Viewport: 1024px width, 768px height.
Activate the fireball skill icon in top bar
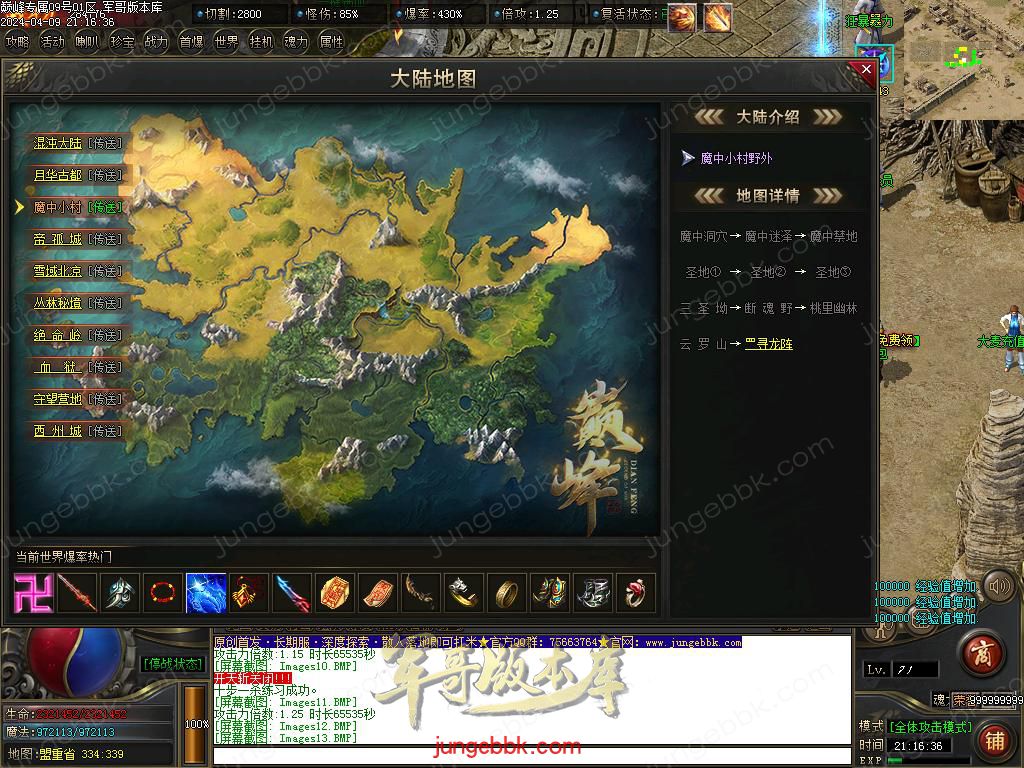click(682, 18)
